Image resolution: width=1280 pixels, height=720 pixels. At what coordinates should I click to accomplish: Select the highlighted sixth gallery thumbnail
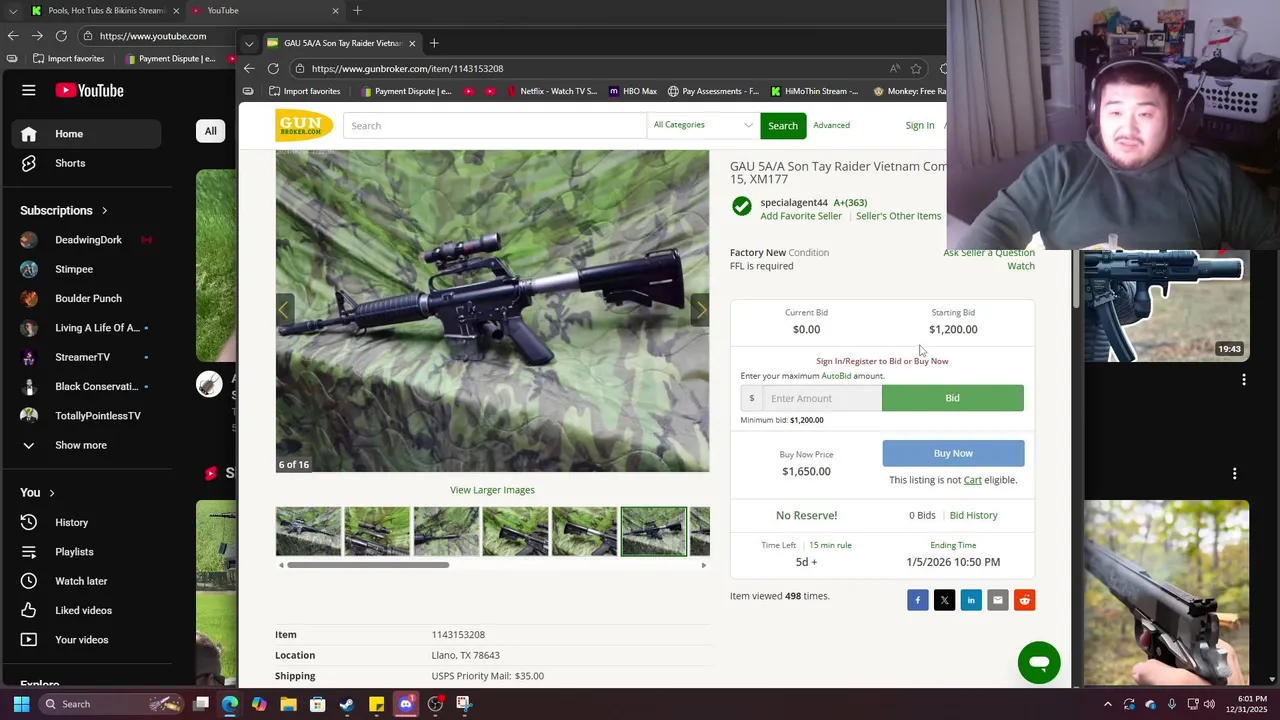click(654, 531)
